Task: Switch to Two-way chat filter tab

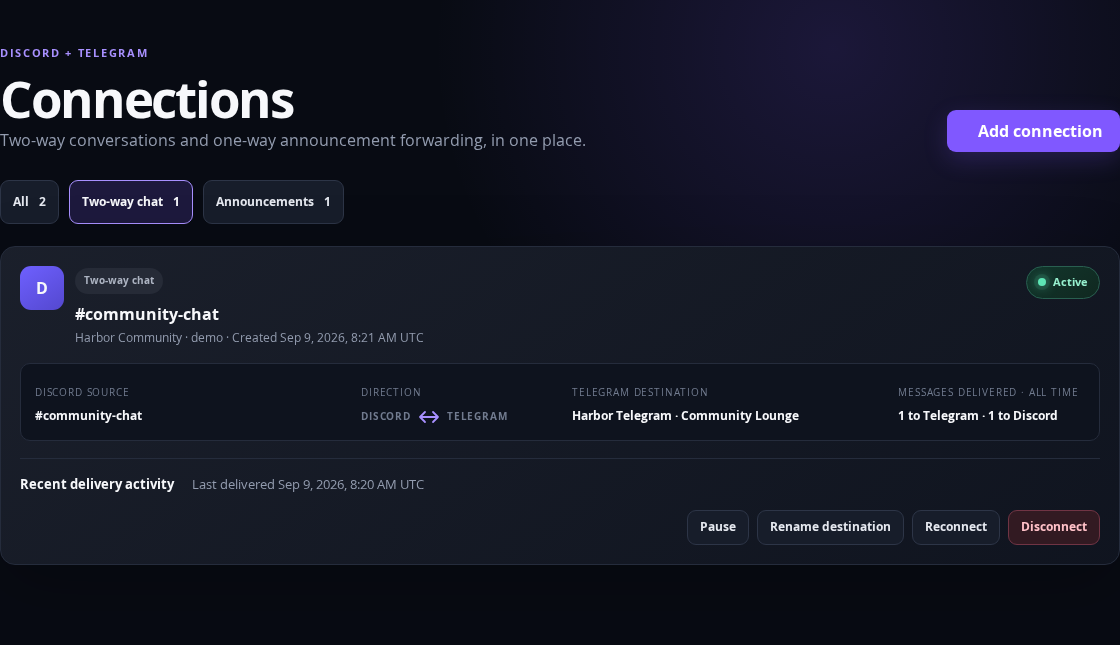Action: 131,202
